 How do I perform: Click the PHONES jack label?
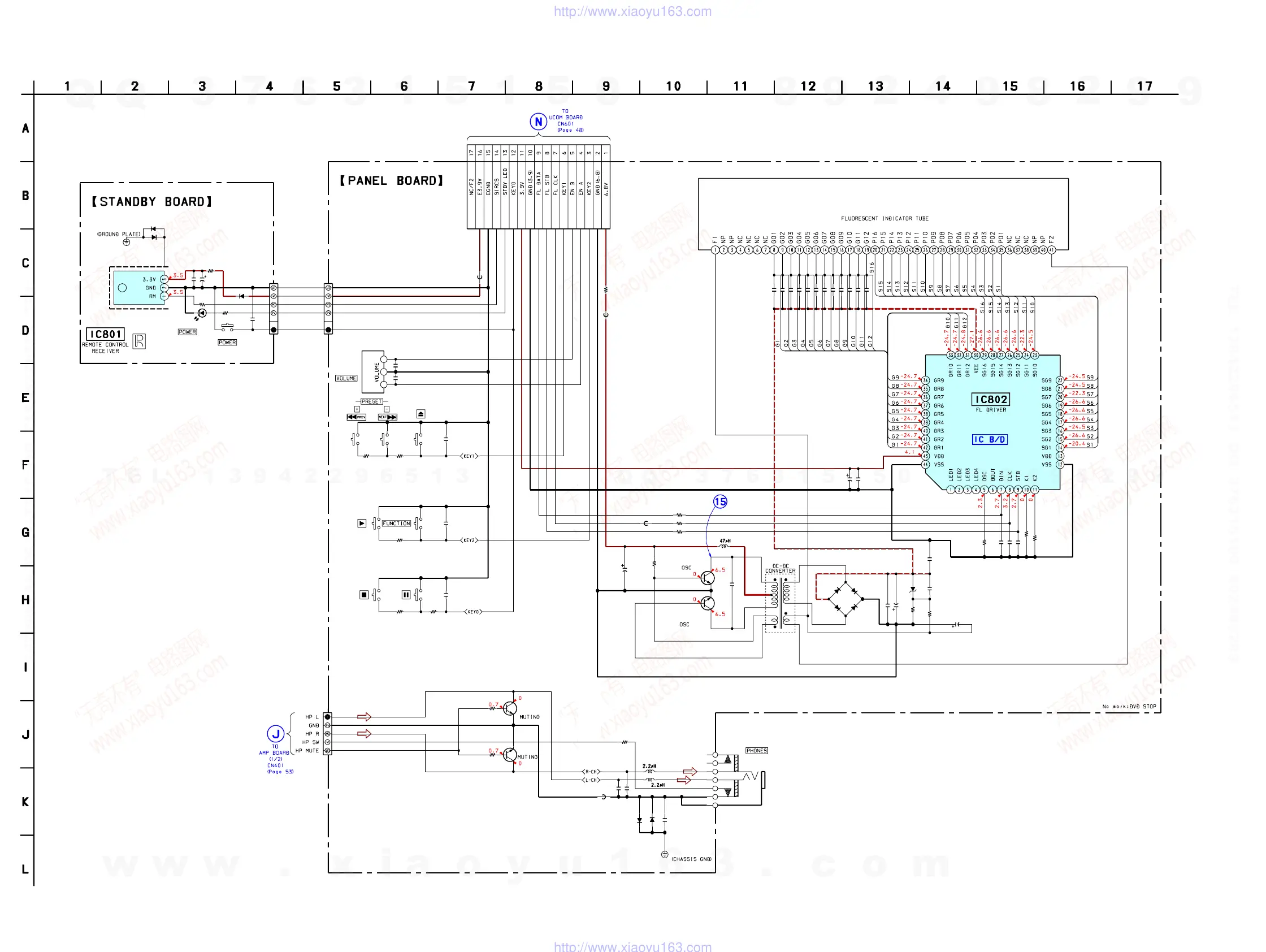pos(756,751)
